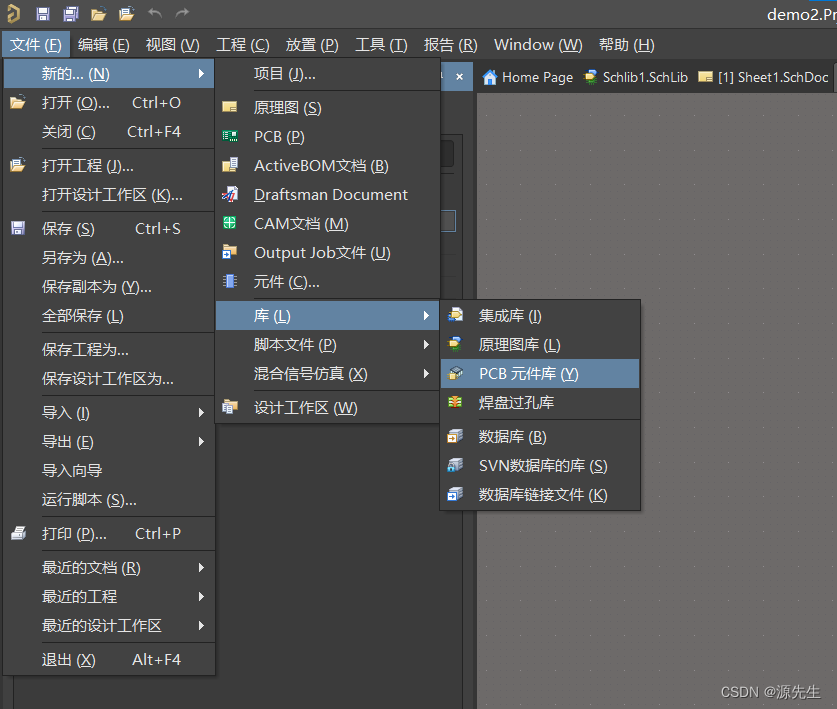The width and height of the screenshot is (837, 709).
Task: Expand the 最近的工程 submenu arrow
Action: (x=201, y=596)
